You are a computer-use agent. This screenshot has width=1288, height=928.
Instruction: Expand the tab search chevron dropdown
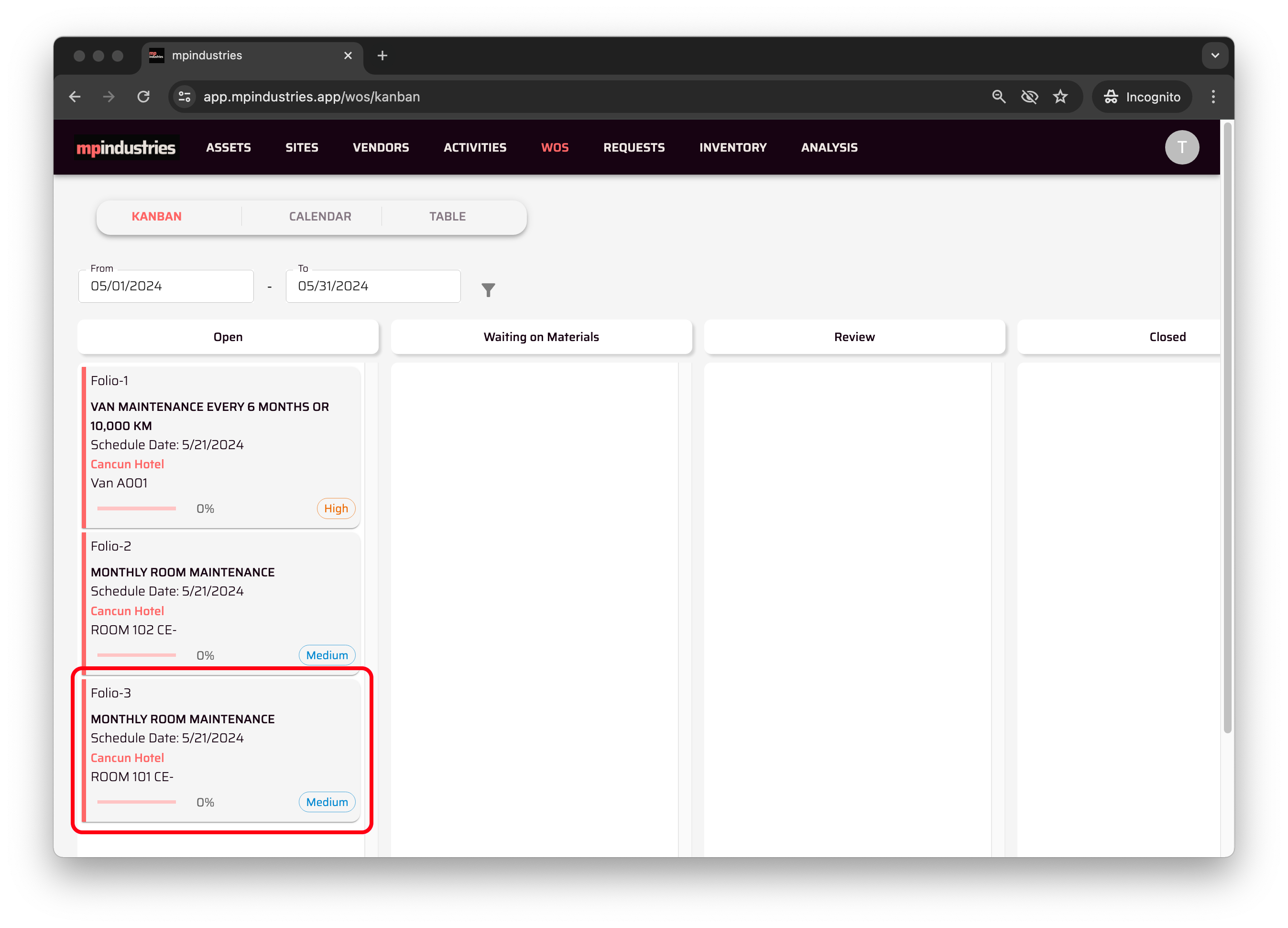[x=1215, y=55]
